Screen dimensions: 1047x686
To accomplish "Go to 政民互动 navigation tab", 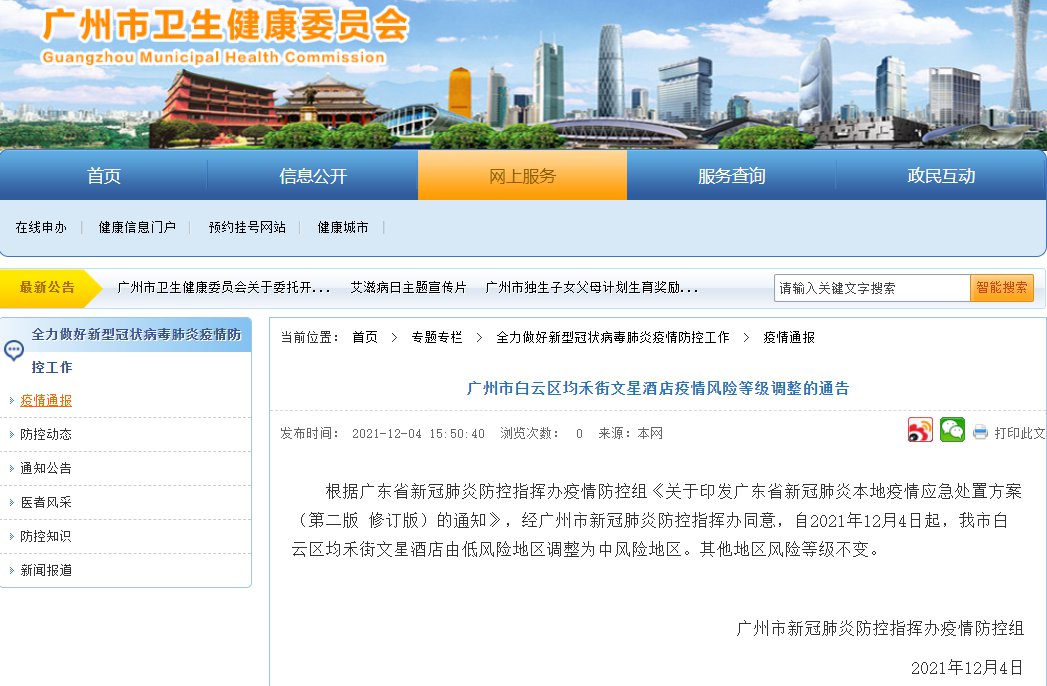I will pos(941,176).
